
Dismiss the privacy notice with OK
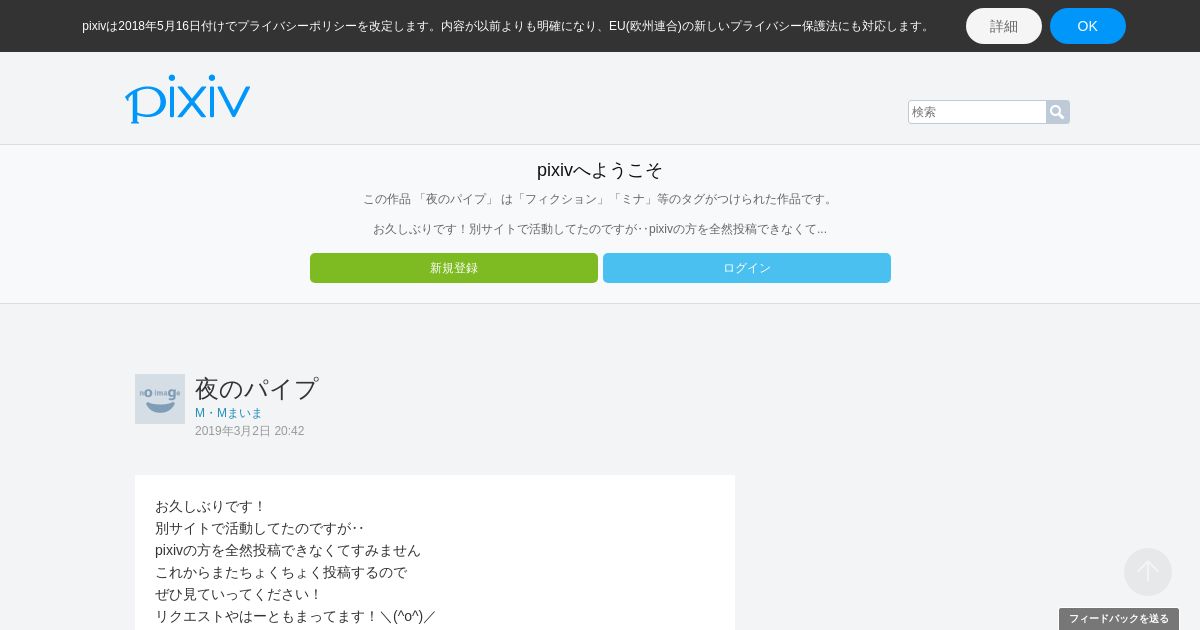tap(1088, 26)
